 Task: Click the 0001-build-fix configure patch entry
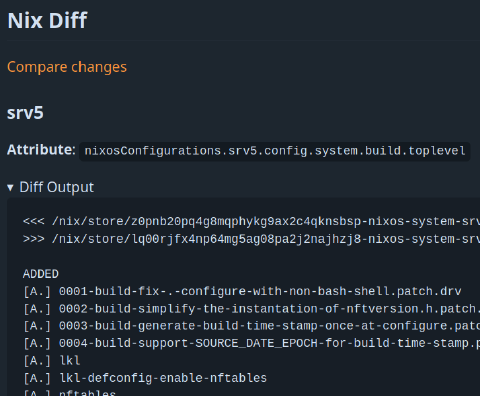tap(260, 291)
